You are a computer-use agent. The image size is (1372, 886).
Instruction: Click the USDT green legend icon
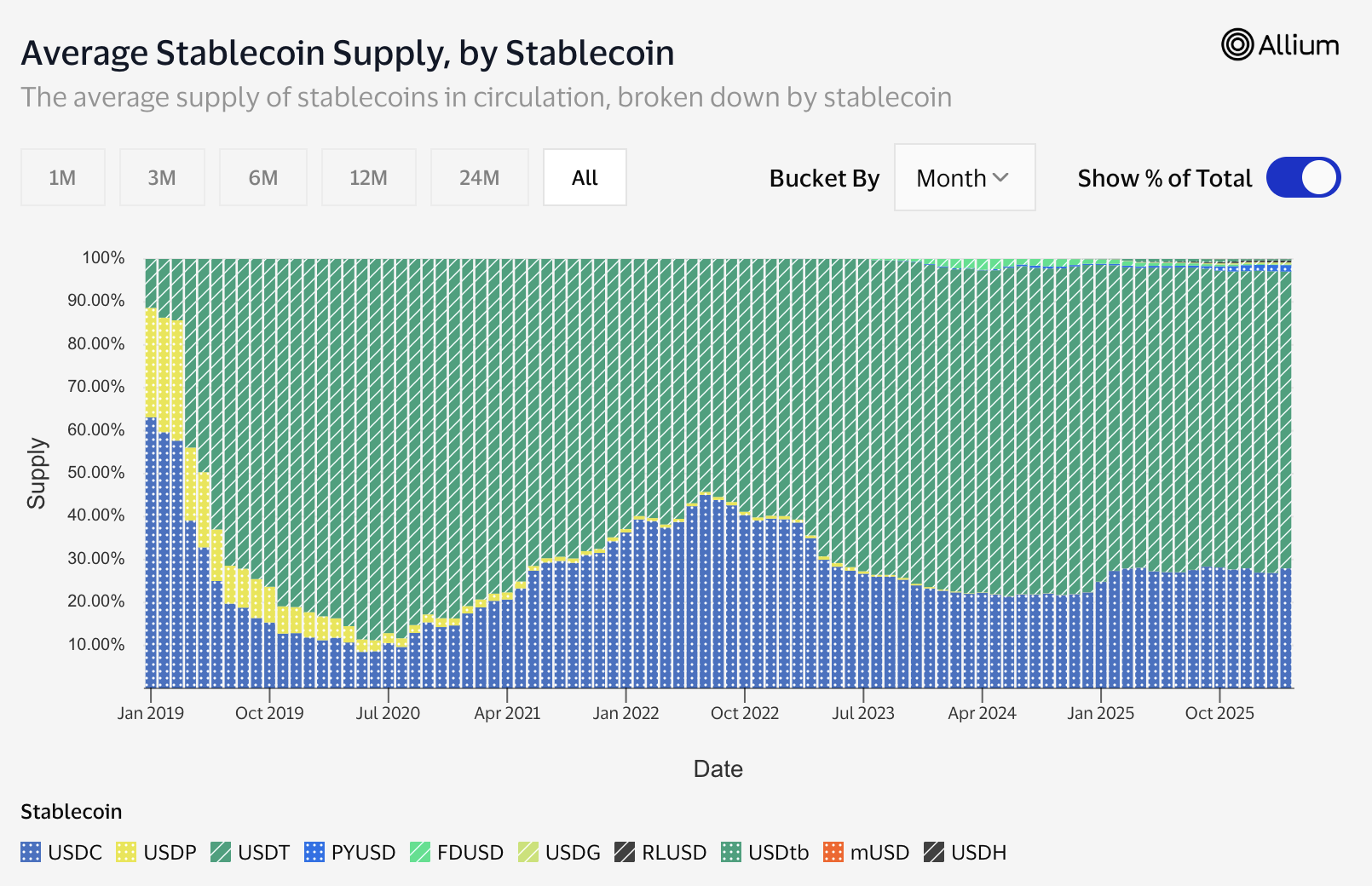221,852
